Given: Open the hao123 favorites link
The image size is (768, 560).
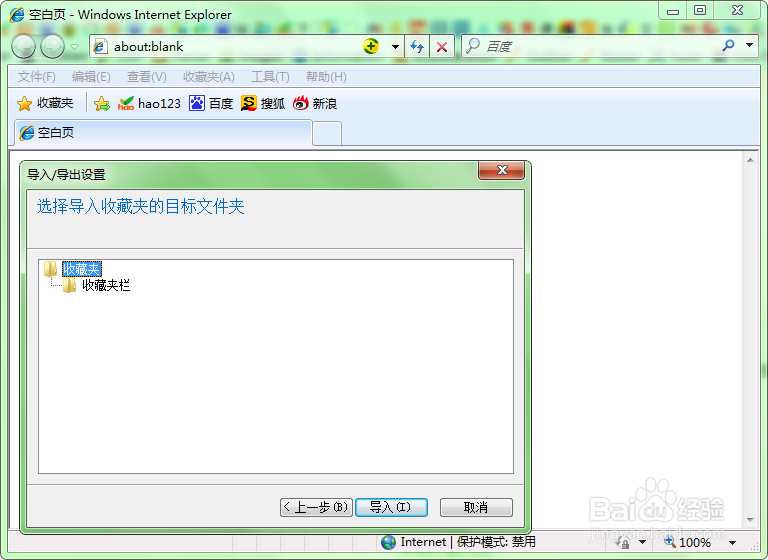Looking at the screenshot, I should click(149, 103).
